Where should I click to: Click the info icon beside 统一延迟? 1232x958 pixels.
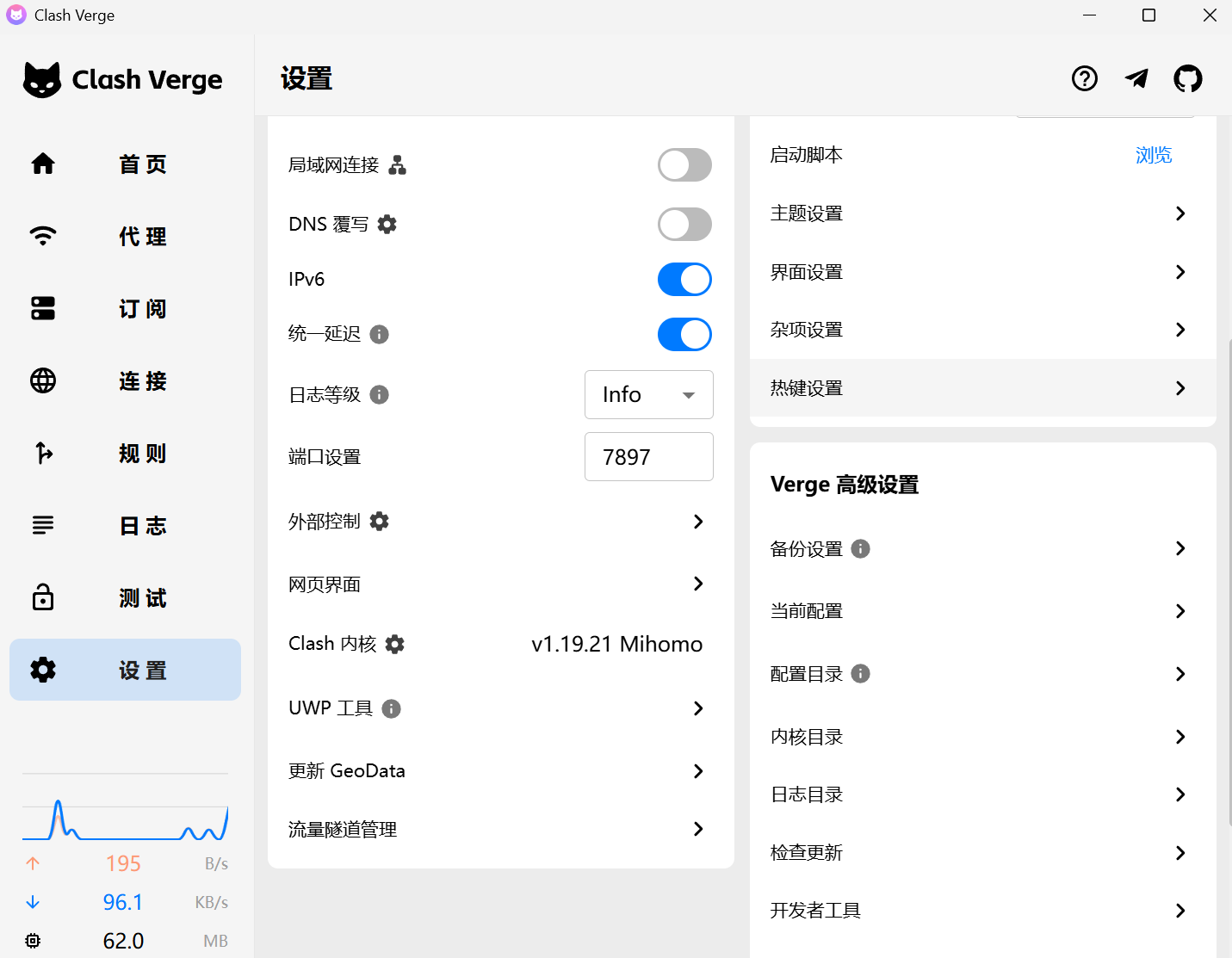(x=379, y=334)
